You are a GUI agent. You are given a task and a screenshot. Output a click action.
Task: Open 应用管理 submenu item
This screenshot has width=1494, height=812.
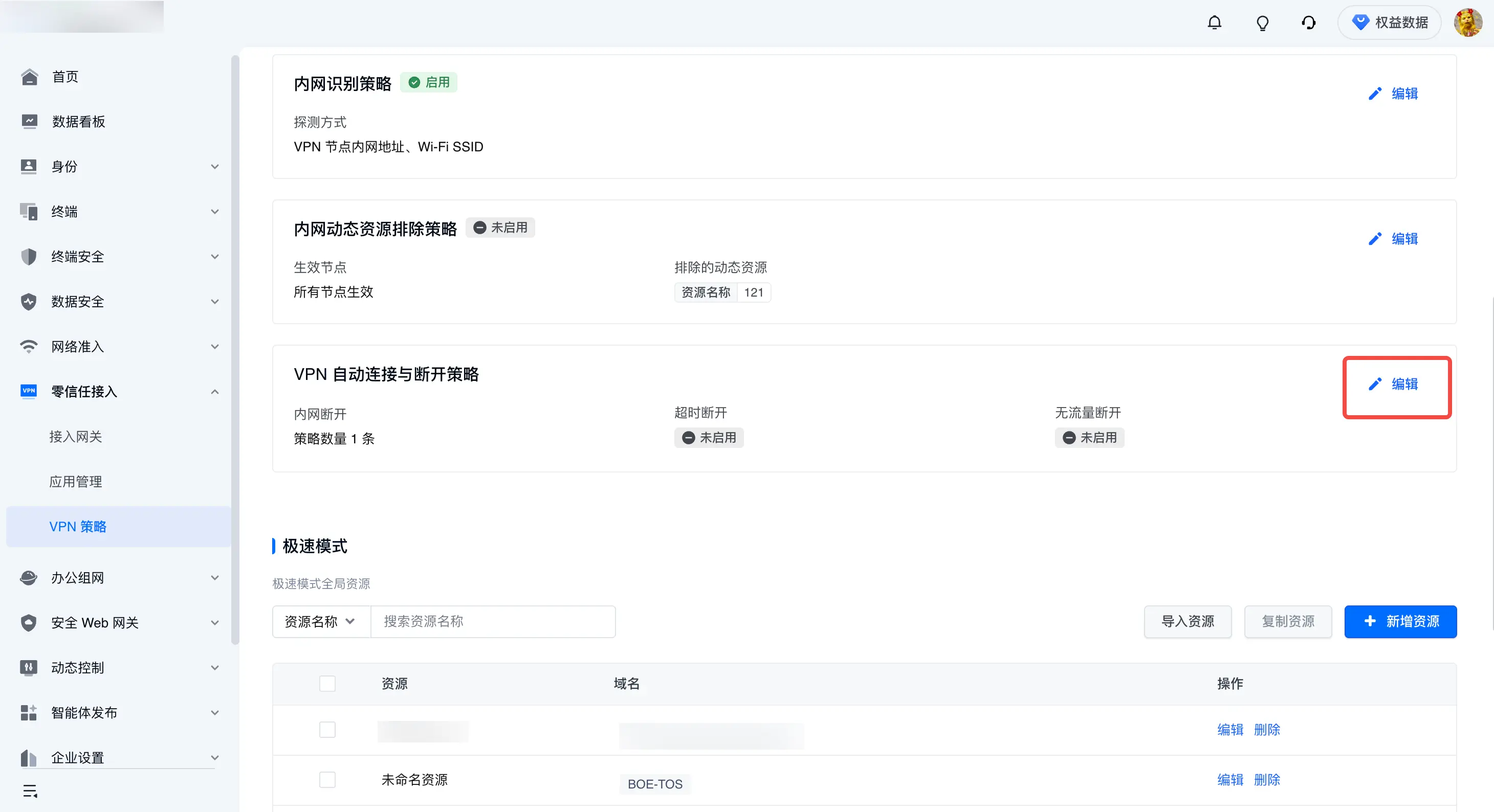(x=75, y=481)
